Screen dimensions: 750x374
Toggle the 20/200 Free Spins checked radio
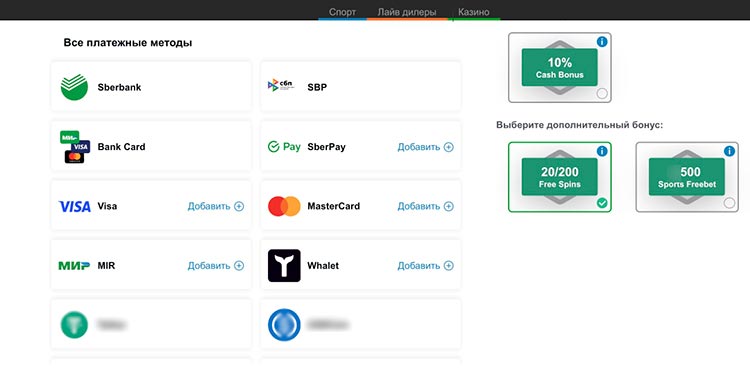(x=602, y=203)
